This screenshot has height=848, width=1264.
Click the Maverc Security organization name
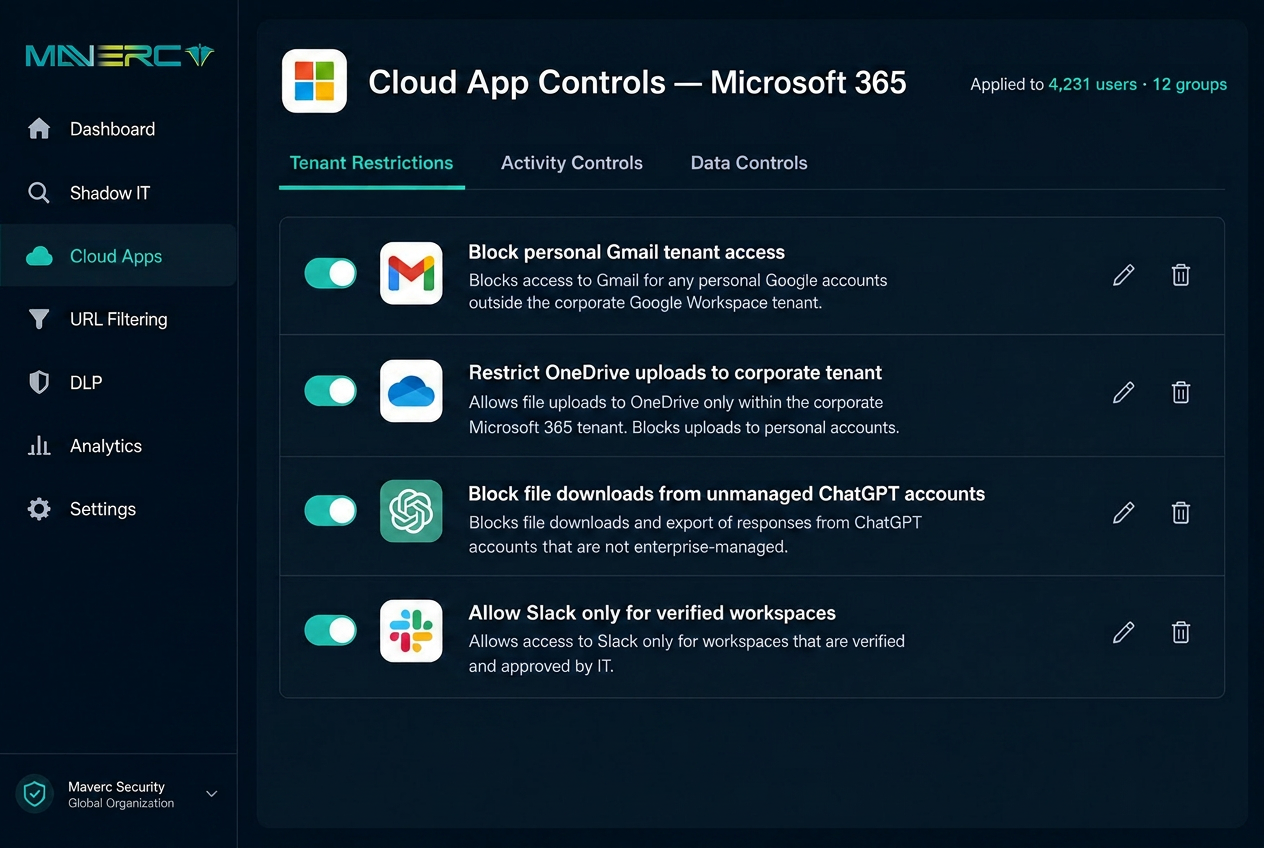(x=116, y=787)
